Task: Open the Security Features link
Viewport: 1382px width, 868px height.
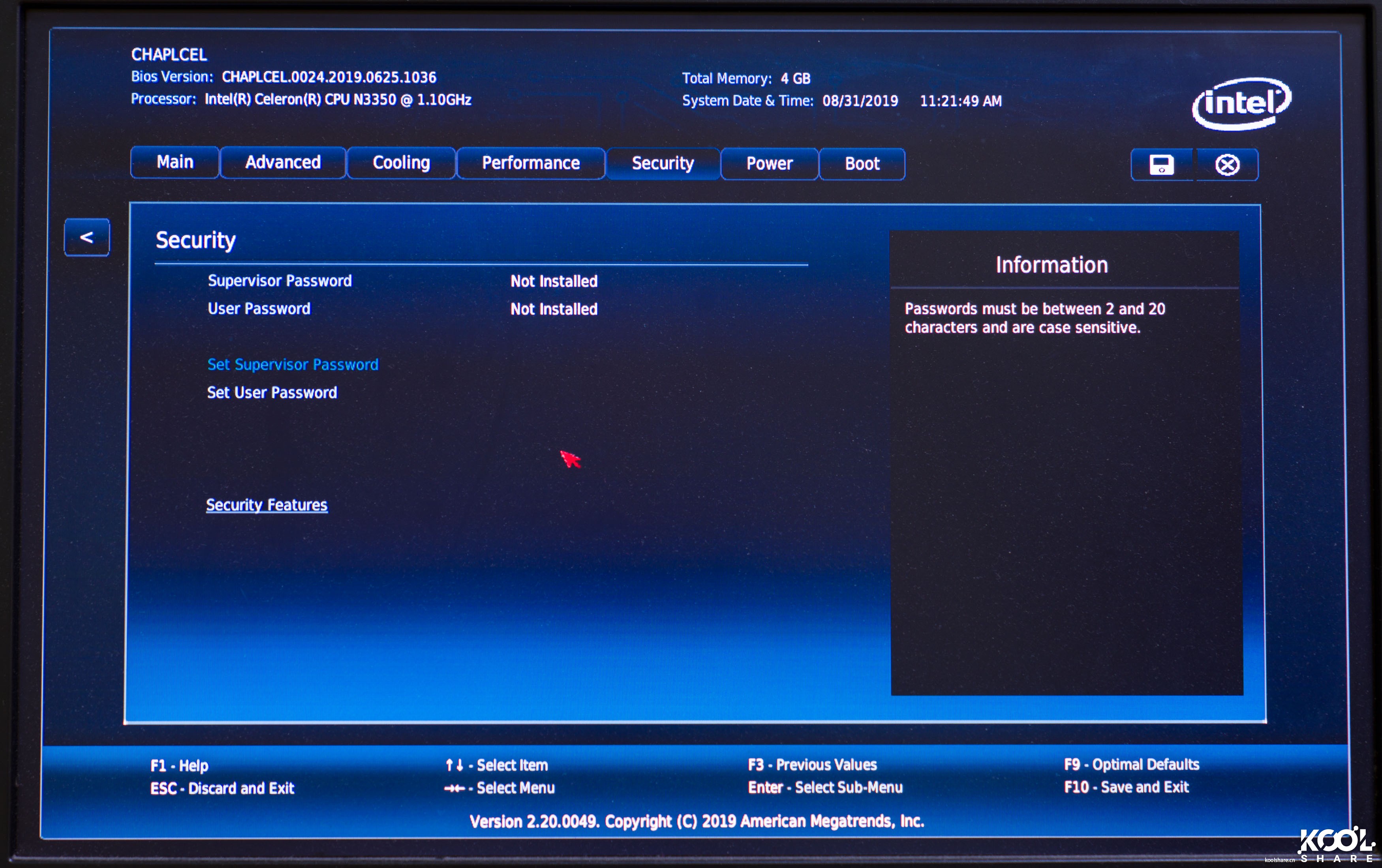Action: point(267,505)
